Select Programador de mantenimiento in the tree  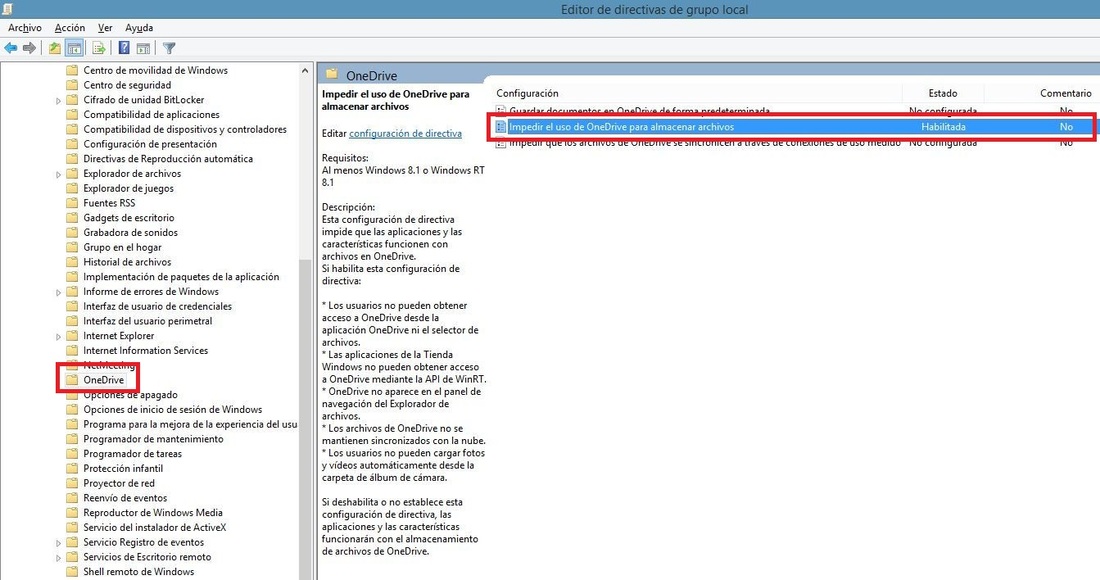coord(153,438)
